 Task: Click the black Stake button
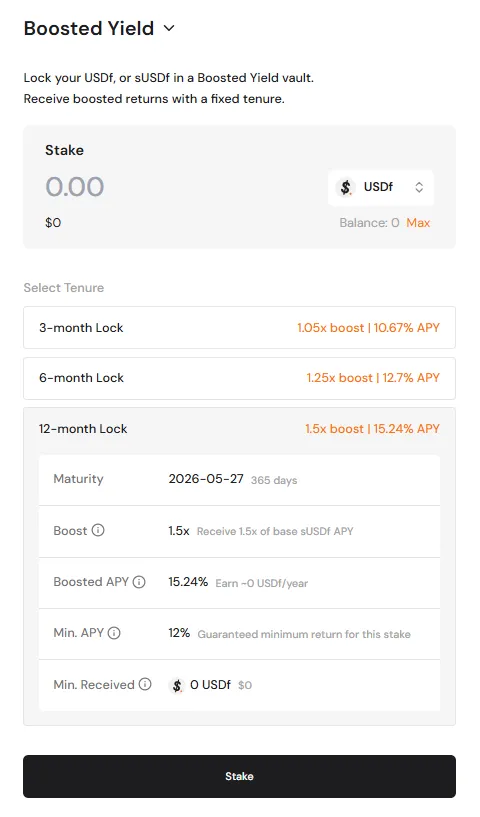click(239, 776)
